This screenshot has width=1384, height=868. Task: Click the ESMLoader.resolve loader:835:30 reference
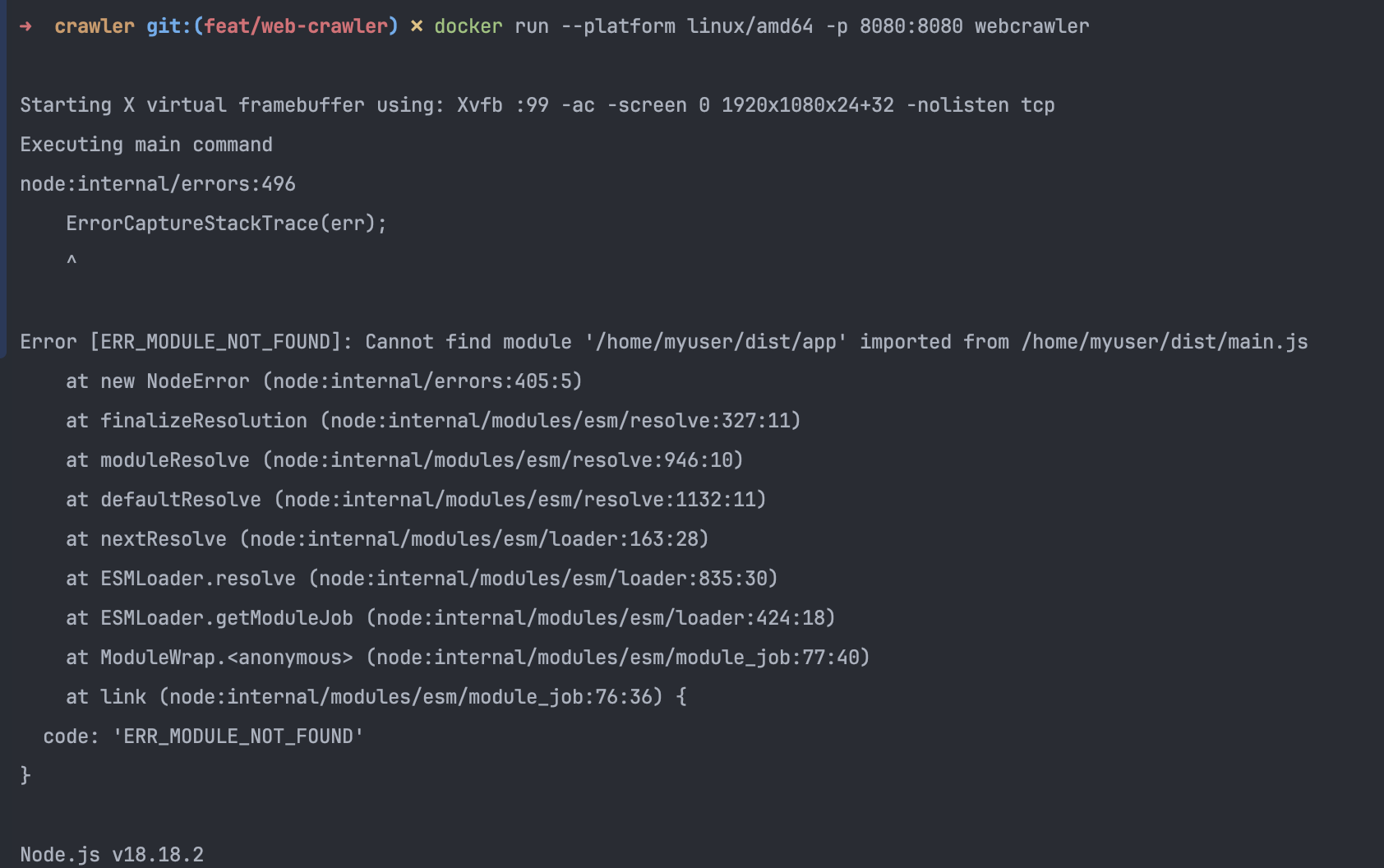click(543, 579)
